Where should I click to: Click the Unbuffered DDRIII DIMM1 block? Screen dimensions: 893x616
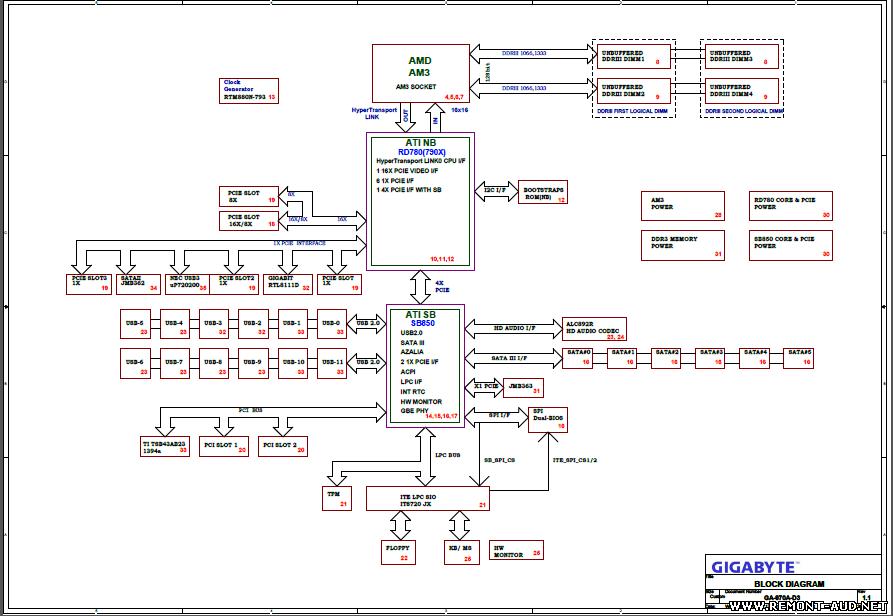coord(636,57)
